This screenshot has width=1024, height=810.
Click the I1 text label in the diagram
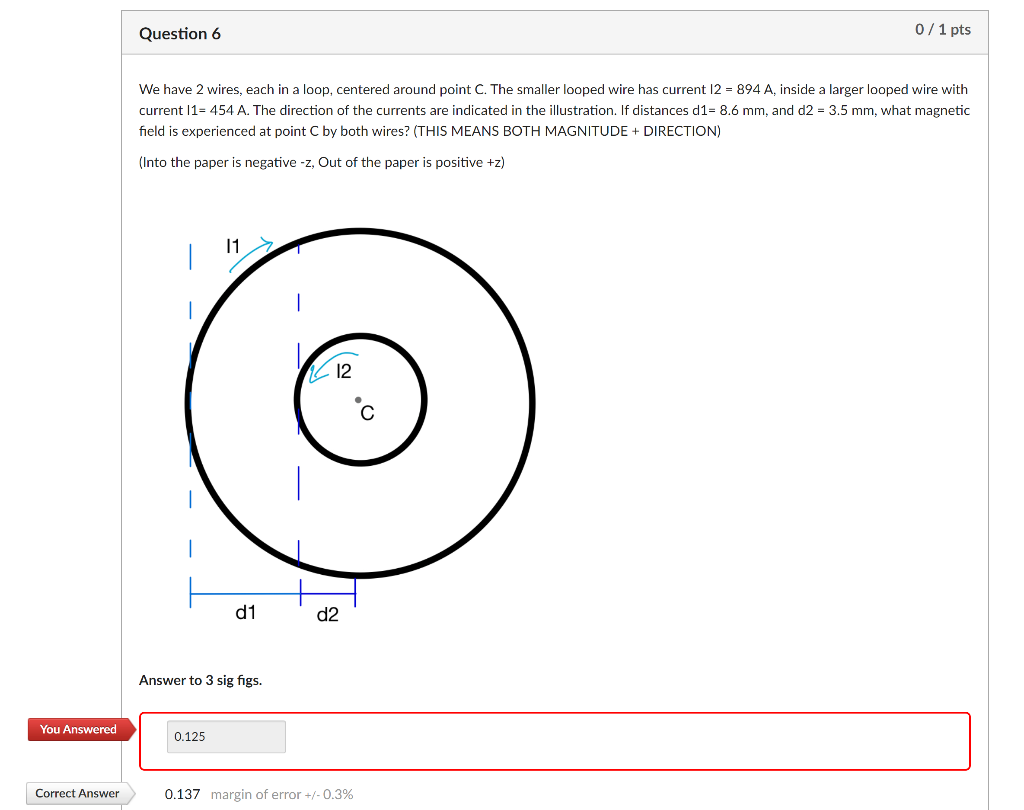233,244
